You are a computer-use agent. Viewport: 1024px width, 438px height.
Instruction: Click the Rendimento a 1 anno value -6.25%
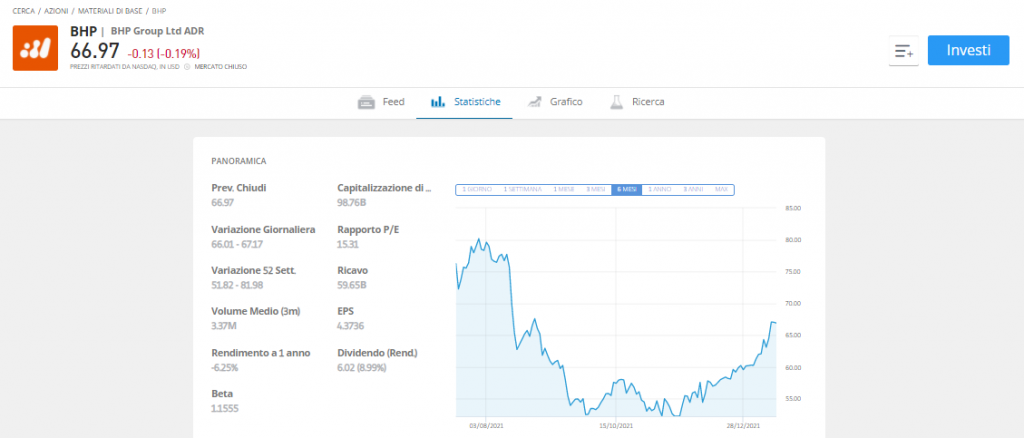point(225,368)
